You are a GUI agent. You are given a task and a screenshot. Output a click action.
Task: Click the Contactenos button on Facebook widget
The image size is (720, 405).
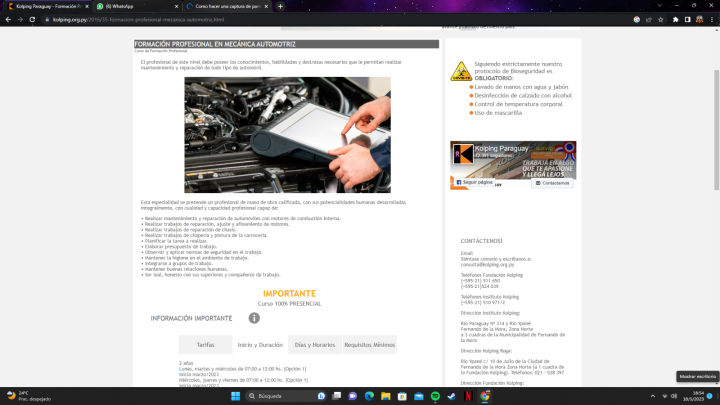coord(552,183)
